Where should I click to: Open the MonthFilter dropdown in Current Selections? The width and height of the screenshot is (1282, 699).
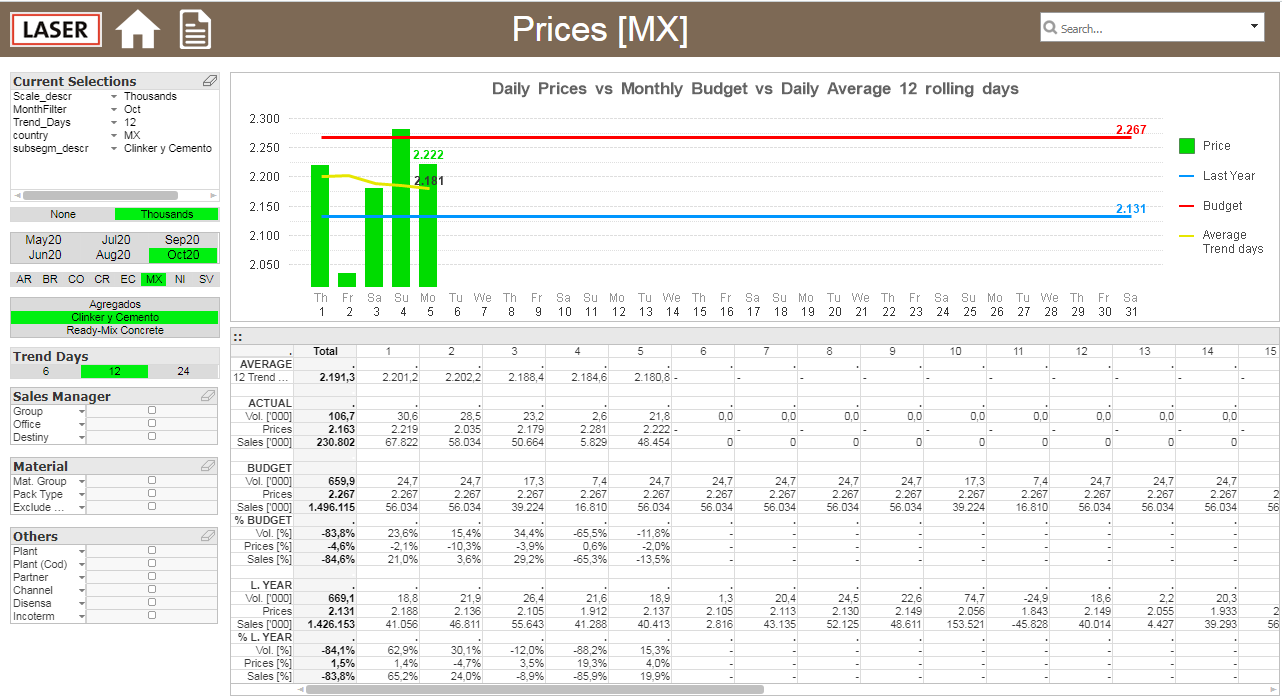tap(114, 110)
